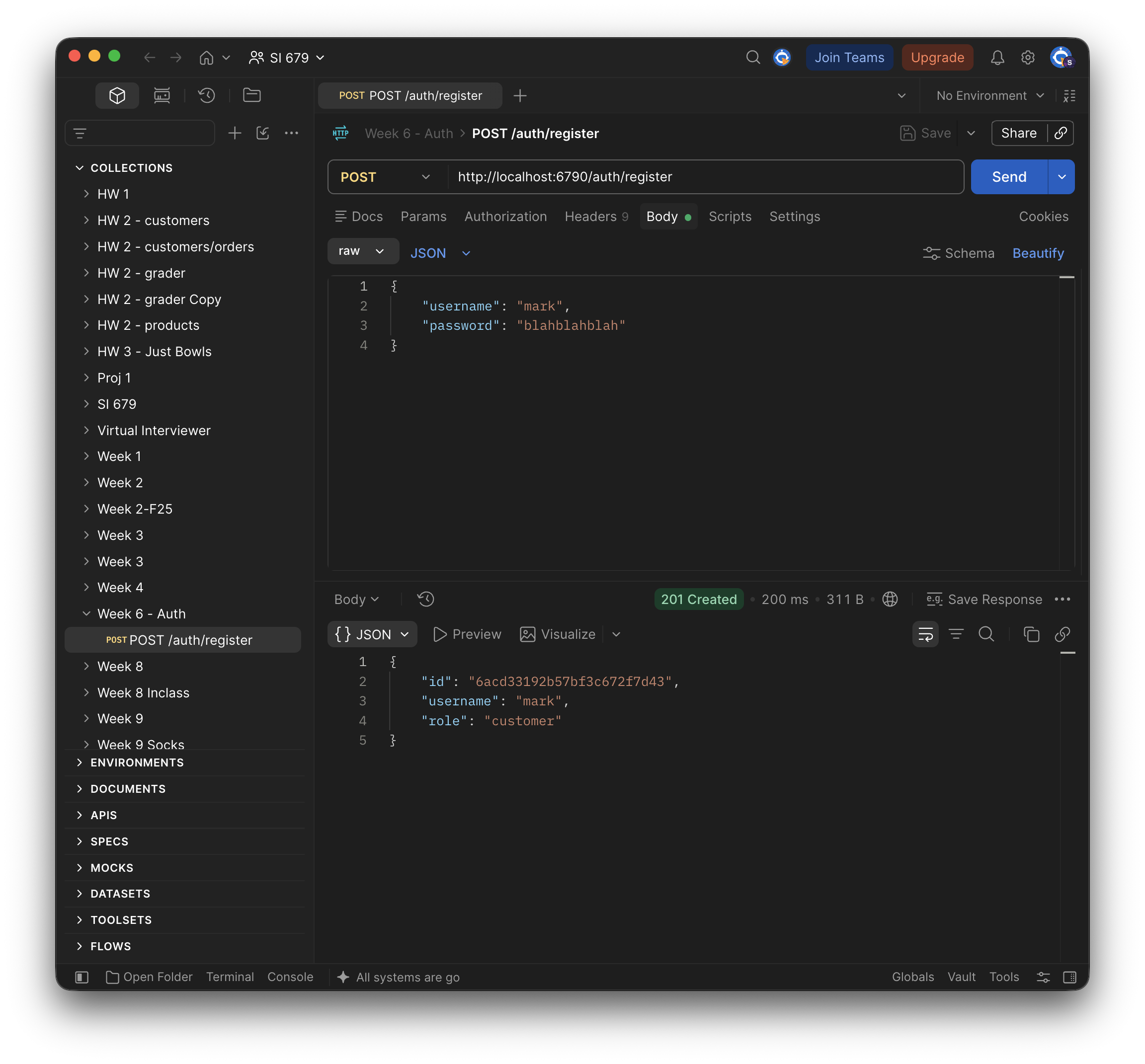Screen dimensions: 1145x1064
Task: Toggle the left sidebar panel icon
Action: point(82,977)
